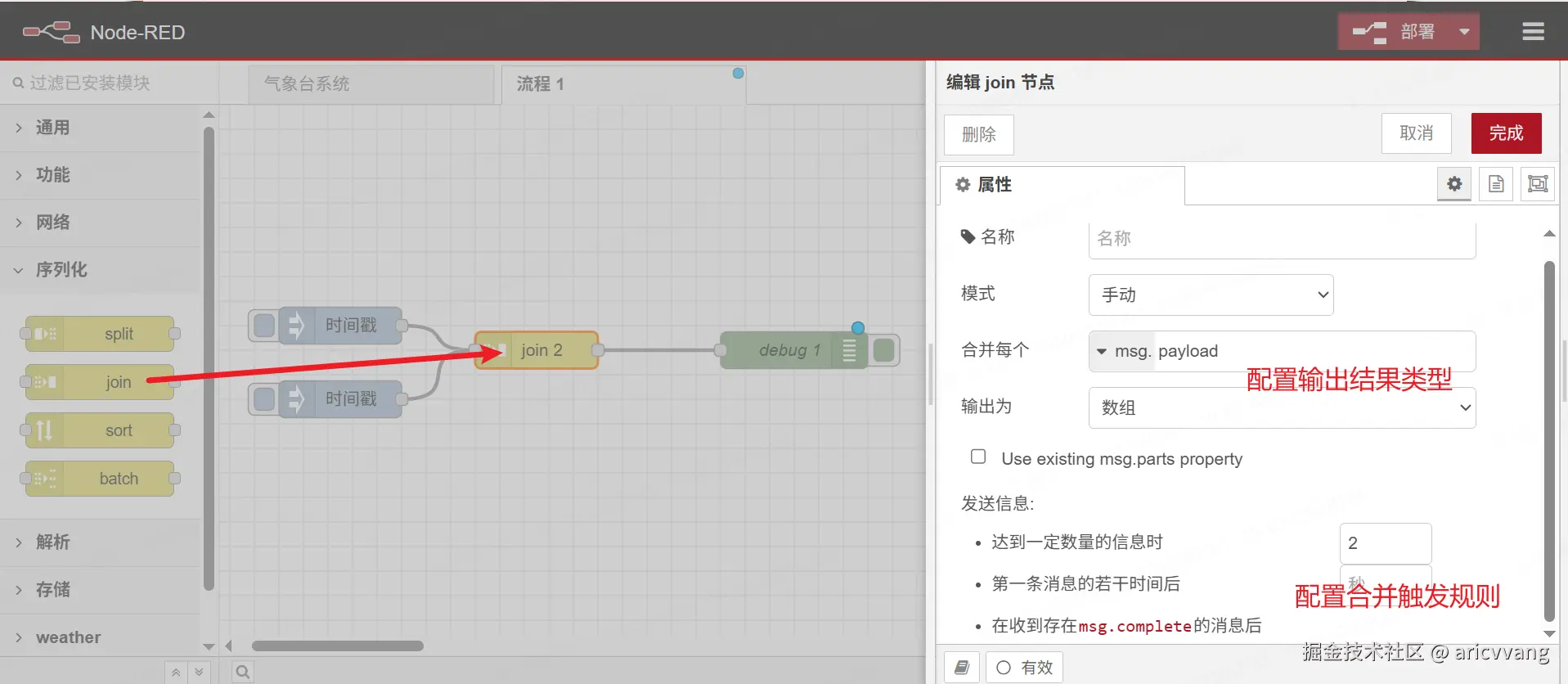Edit the payload property field
The height and width of the screenshot is (684, 1568).
(1314, 351)
